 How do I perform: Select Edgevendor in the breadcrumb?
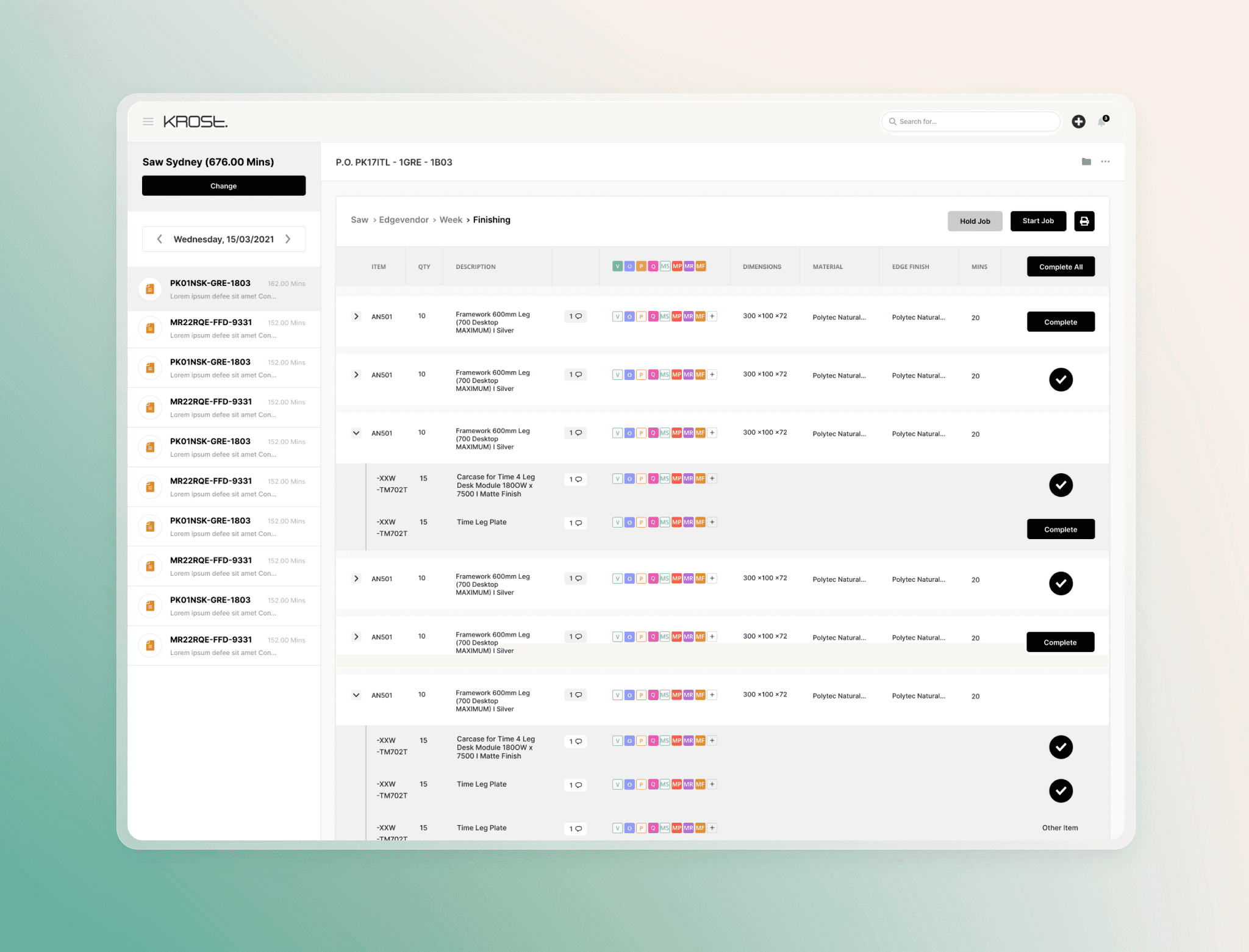pyautogui.click(x=404, y=220)
